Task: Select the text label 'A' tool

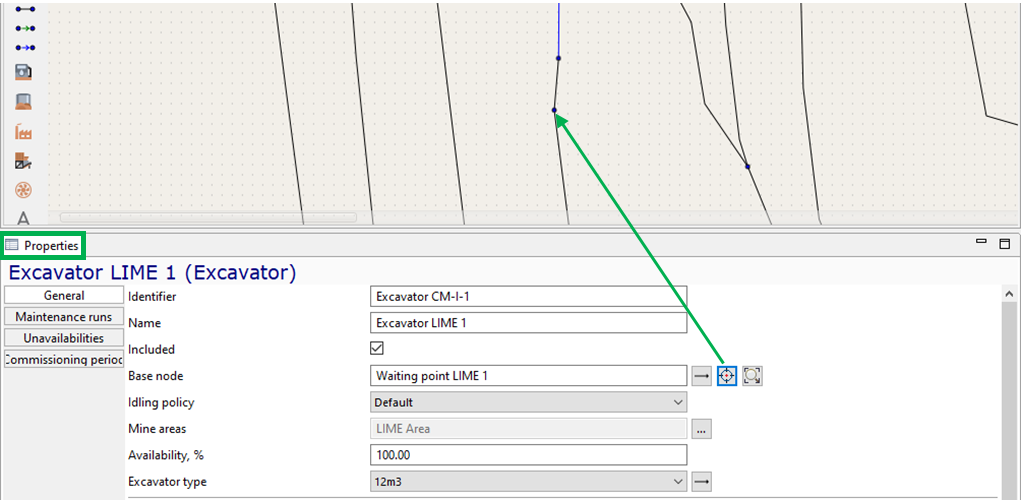Action: (x=23, y=219)
